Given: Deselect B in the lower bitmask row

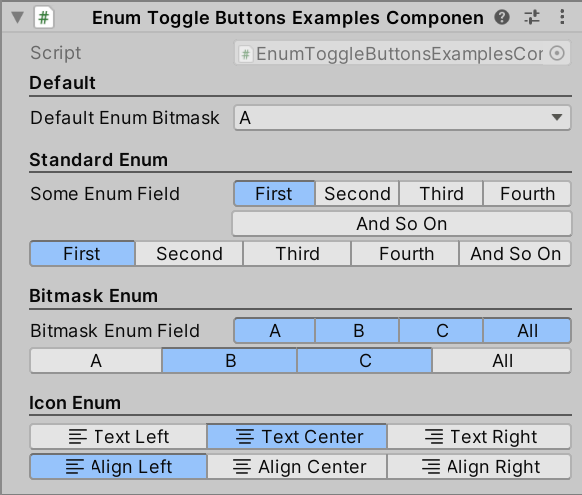Looking at the screenshot, I should pos(230,360).
